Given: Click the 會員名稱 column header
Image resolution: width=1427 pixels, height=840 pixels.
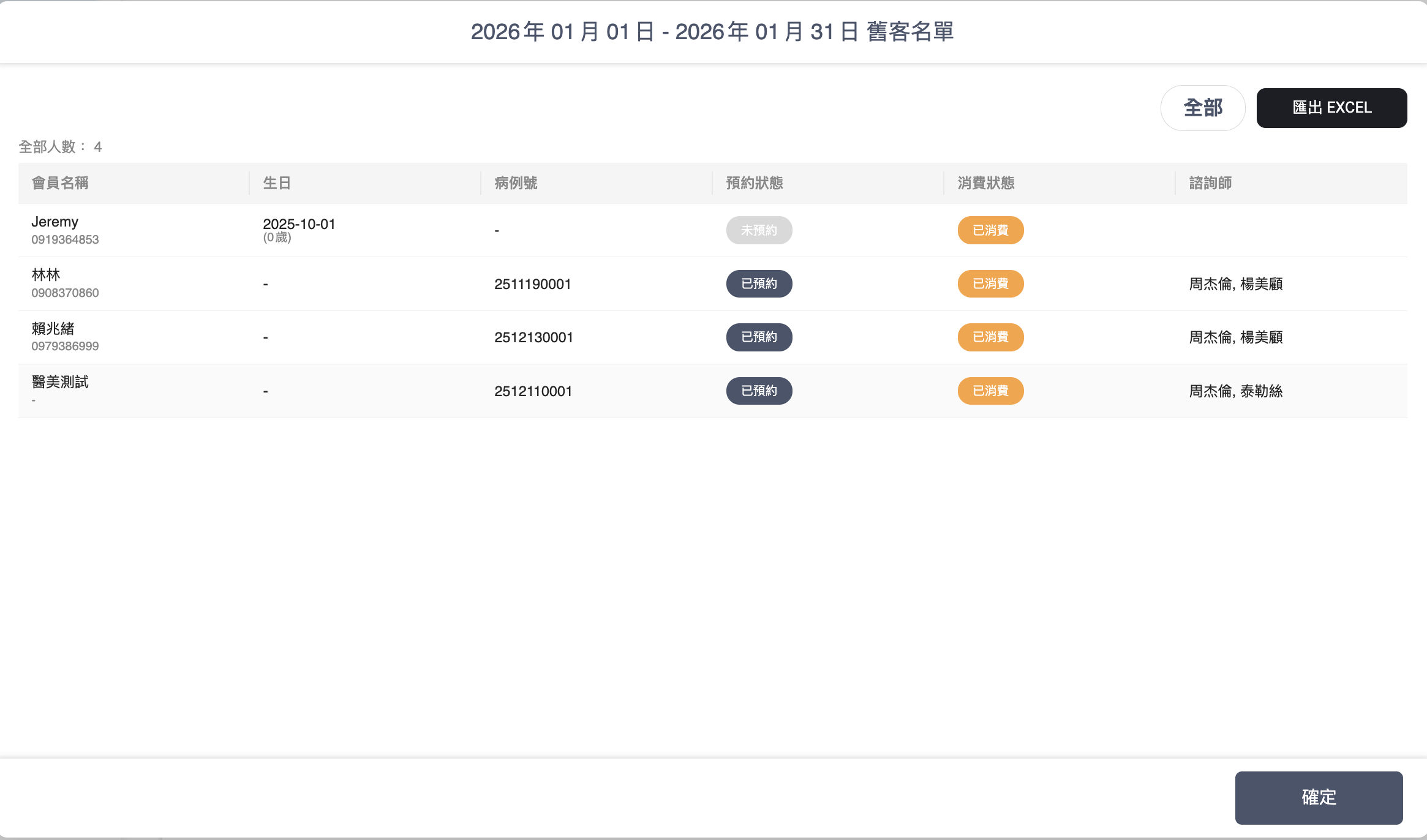Looking at the screenshot, I should [60, 183].
